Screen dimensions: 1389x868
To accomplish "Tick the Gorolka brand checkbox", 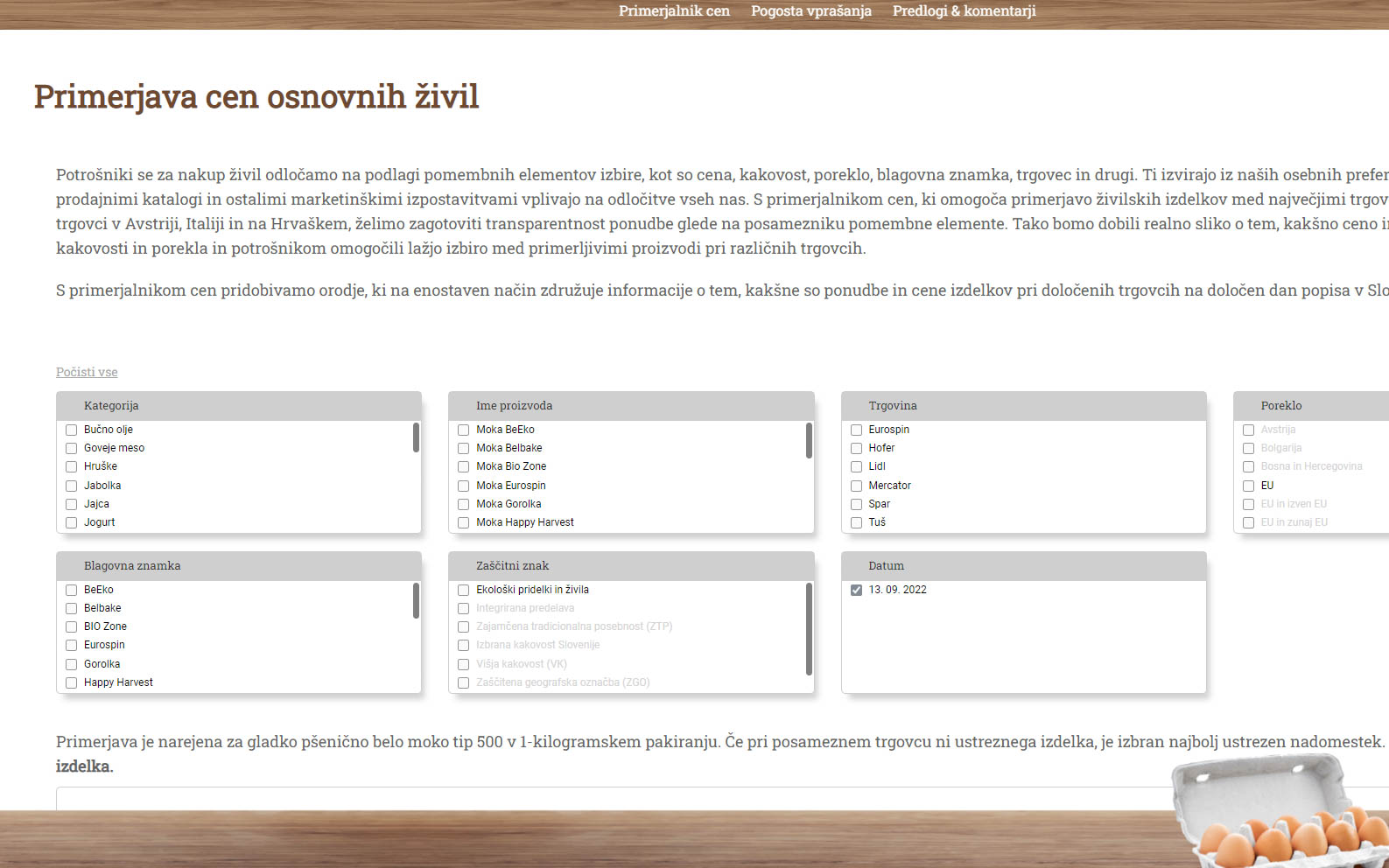I will [72, 664].
